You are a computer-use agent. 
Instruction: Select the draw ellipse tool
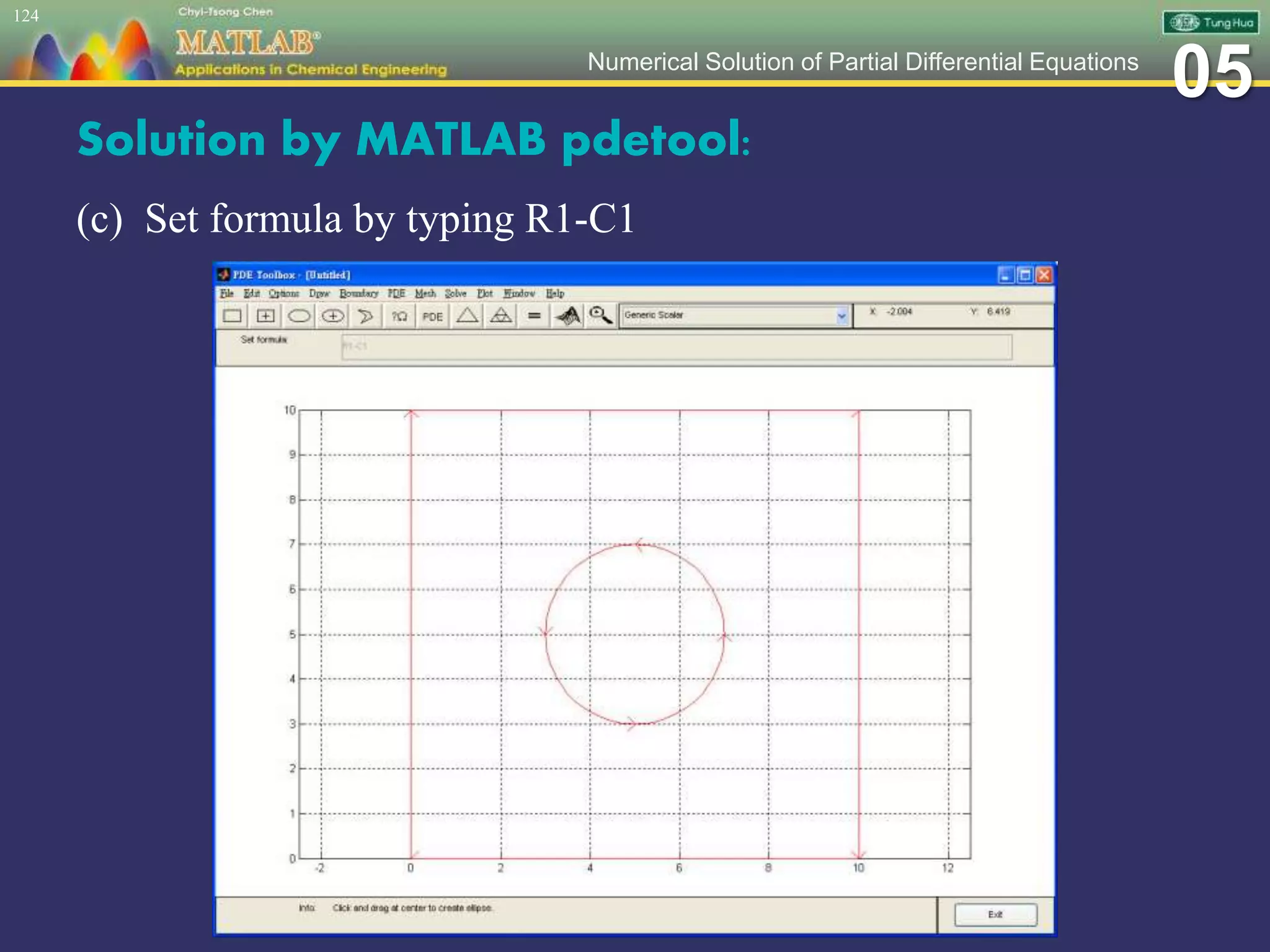[x=299, y=316]
